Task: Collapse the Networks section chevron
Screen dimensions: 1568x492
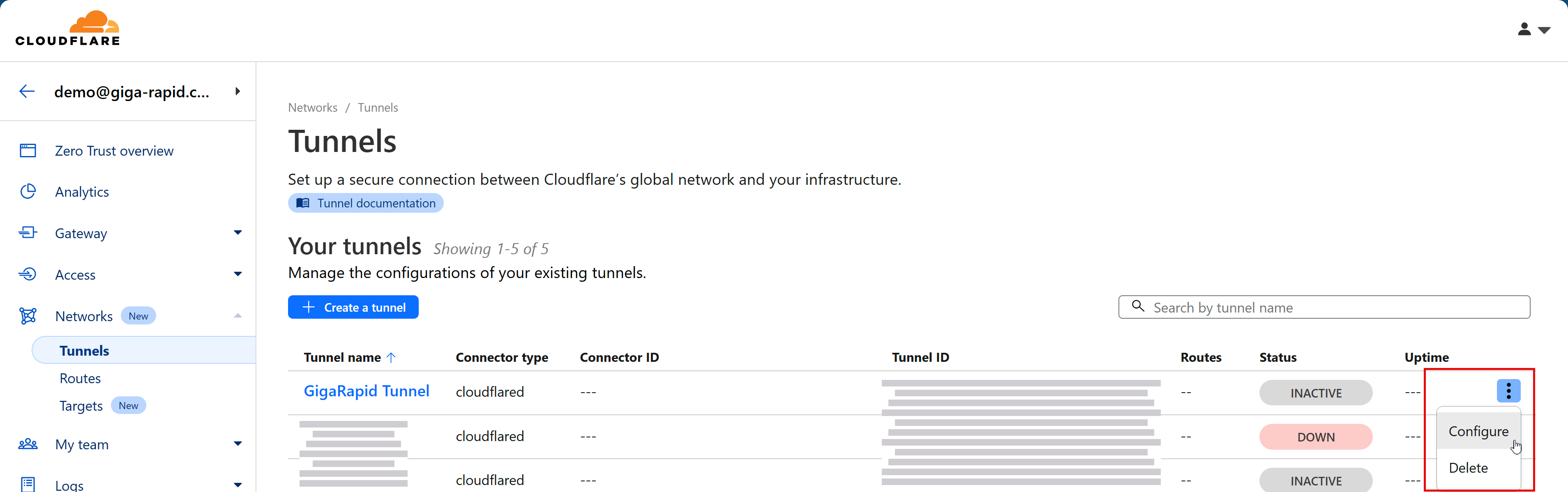Action: pyautogui.click(x=238, y=316)
